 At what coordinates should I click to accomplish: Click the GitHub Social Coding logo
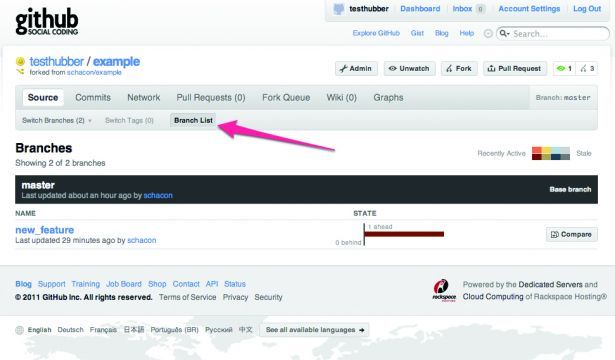[x=47, y=22]
